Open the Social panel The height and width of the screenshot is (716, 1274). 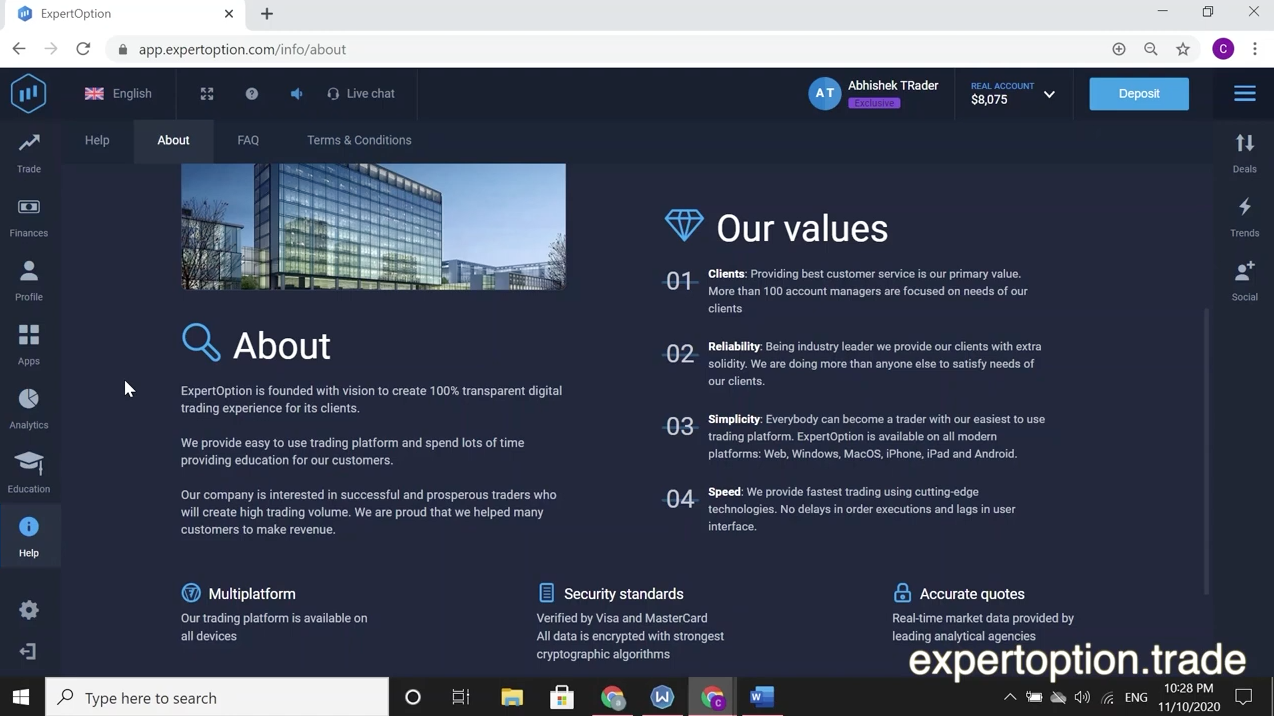[x=1245, y=280]
